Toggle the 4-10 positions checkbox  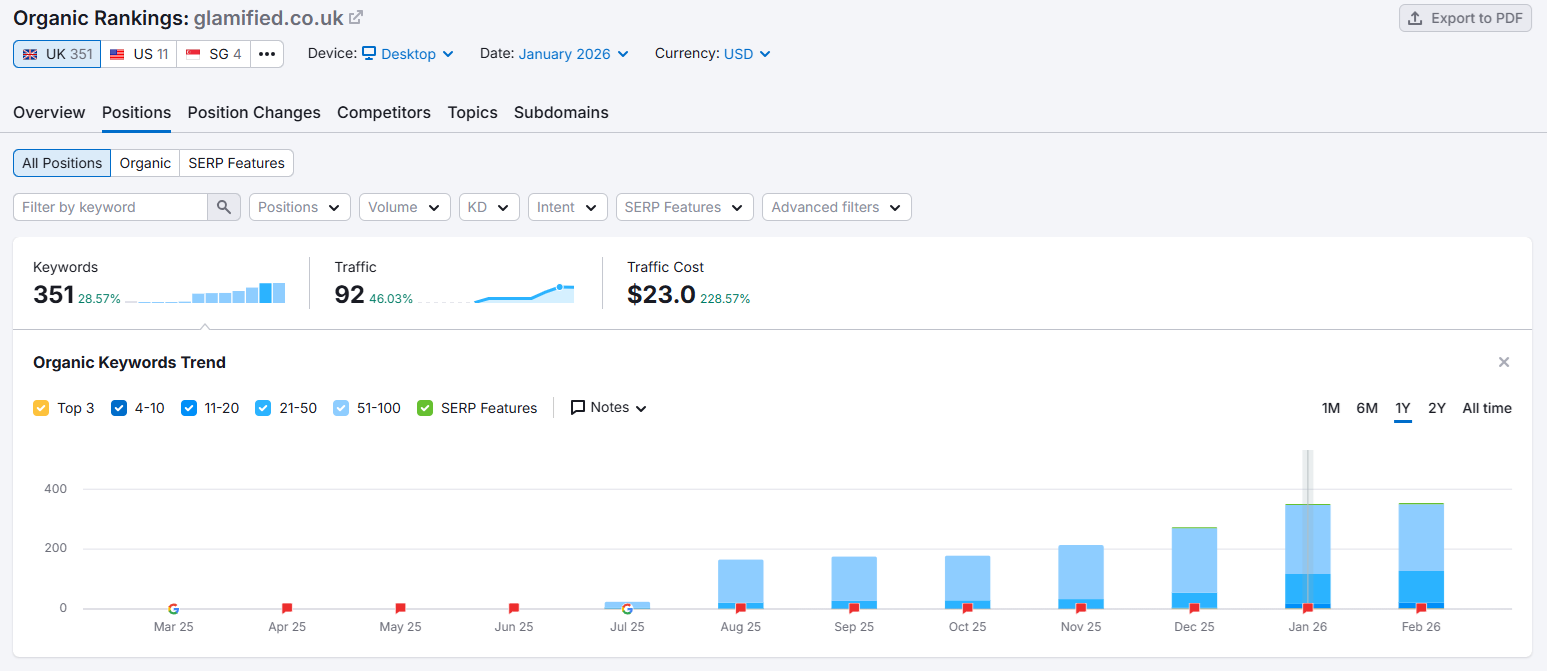(x=119, y=408)
